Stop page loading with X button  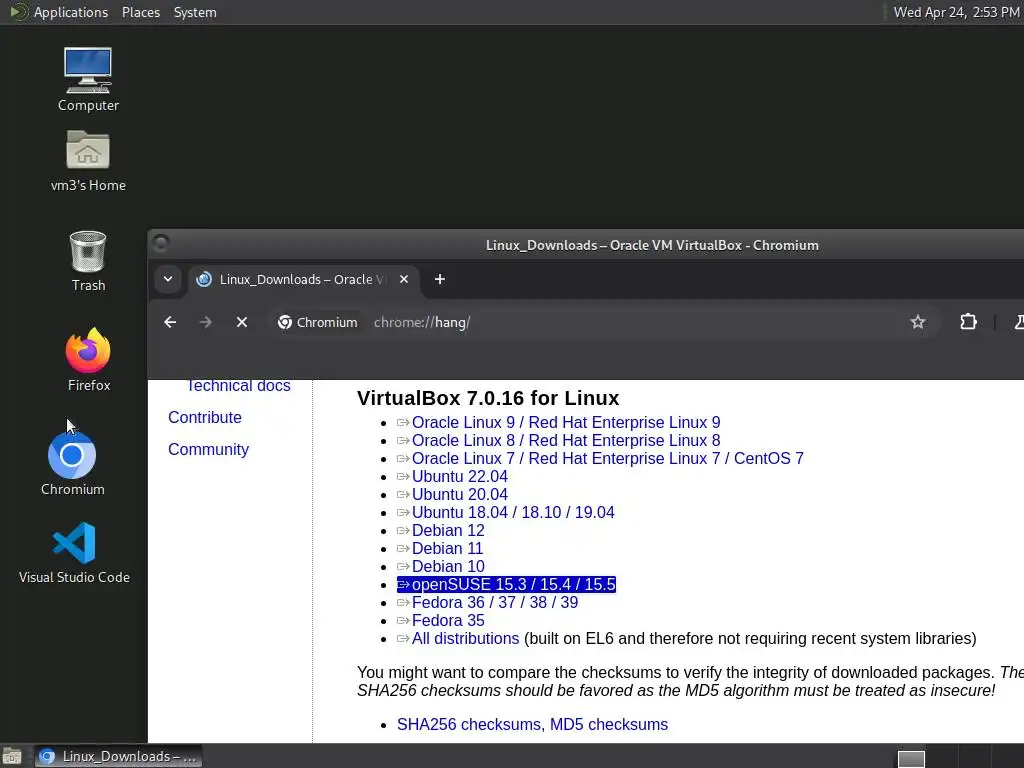242,322
